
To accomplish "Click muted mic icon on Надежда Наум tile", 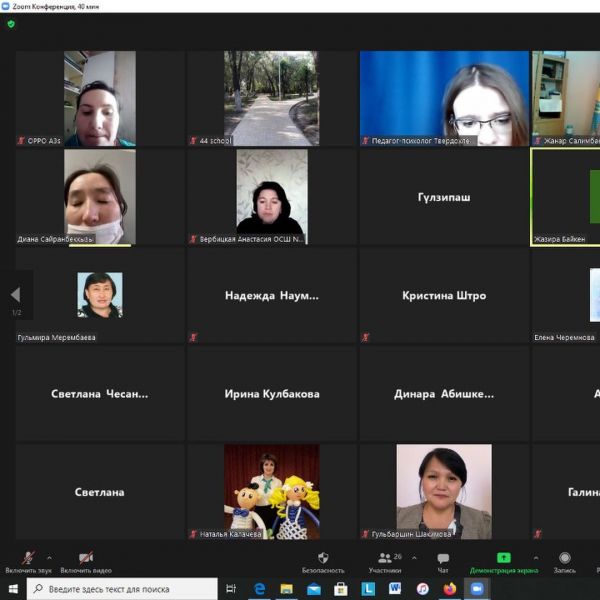I will click(x=193, y=338).
